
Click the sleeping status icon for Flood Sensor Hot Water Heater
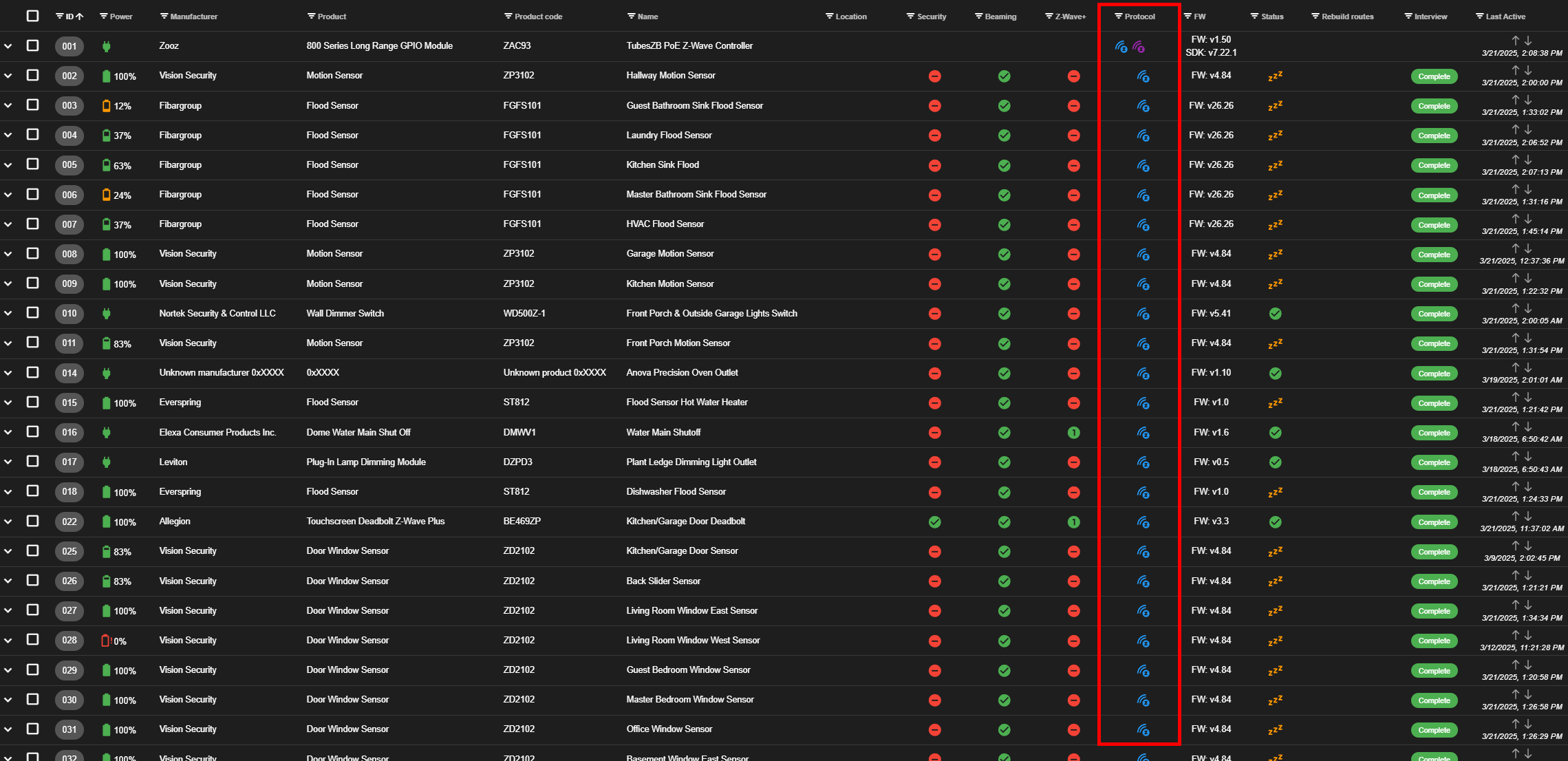click(x=1275, y=403)
